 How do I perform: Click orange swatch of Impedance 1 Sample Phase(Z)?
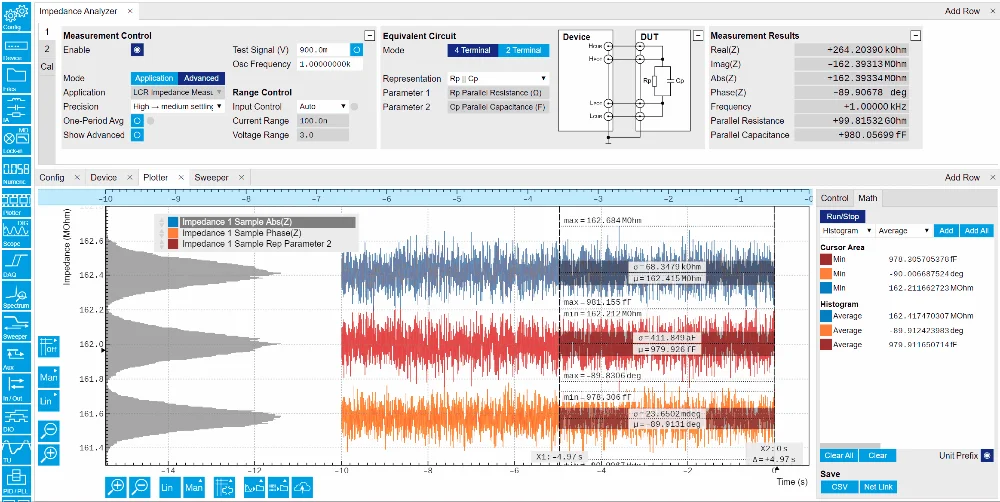point(175,233)
